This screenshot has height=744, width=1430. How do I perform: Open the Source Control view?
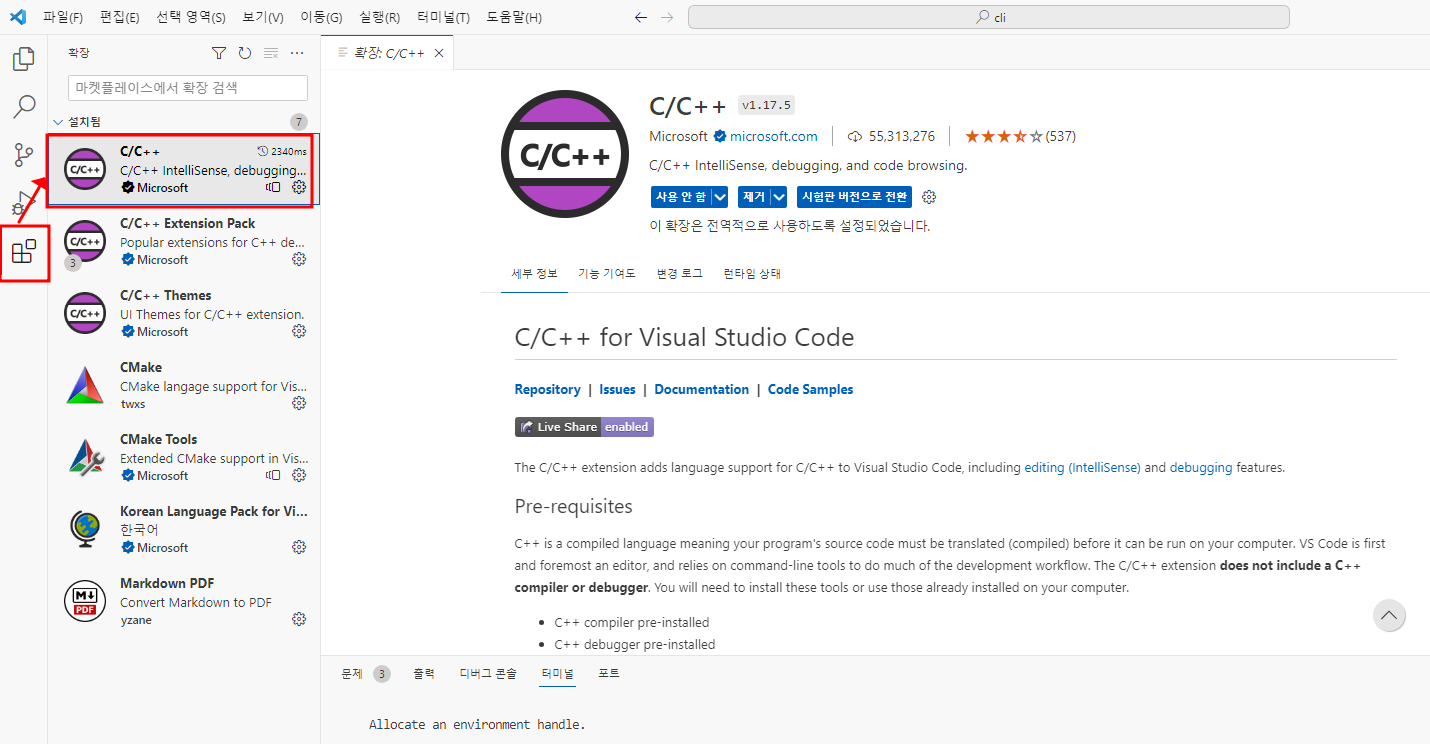click(x=24, y=155)
